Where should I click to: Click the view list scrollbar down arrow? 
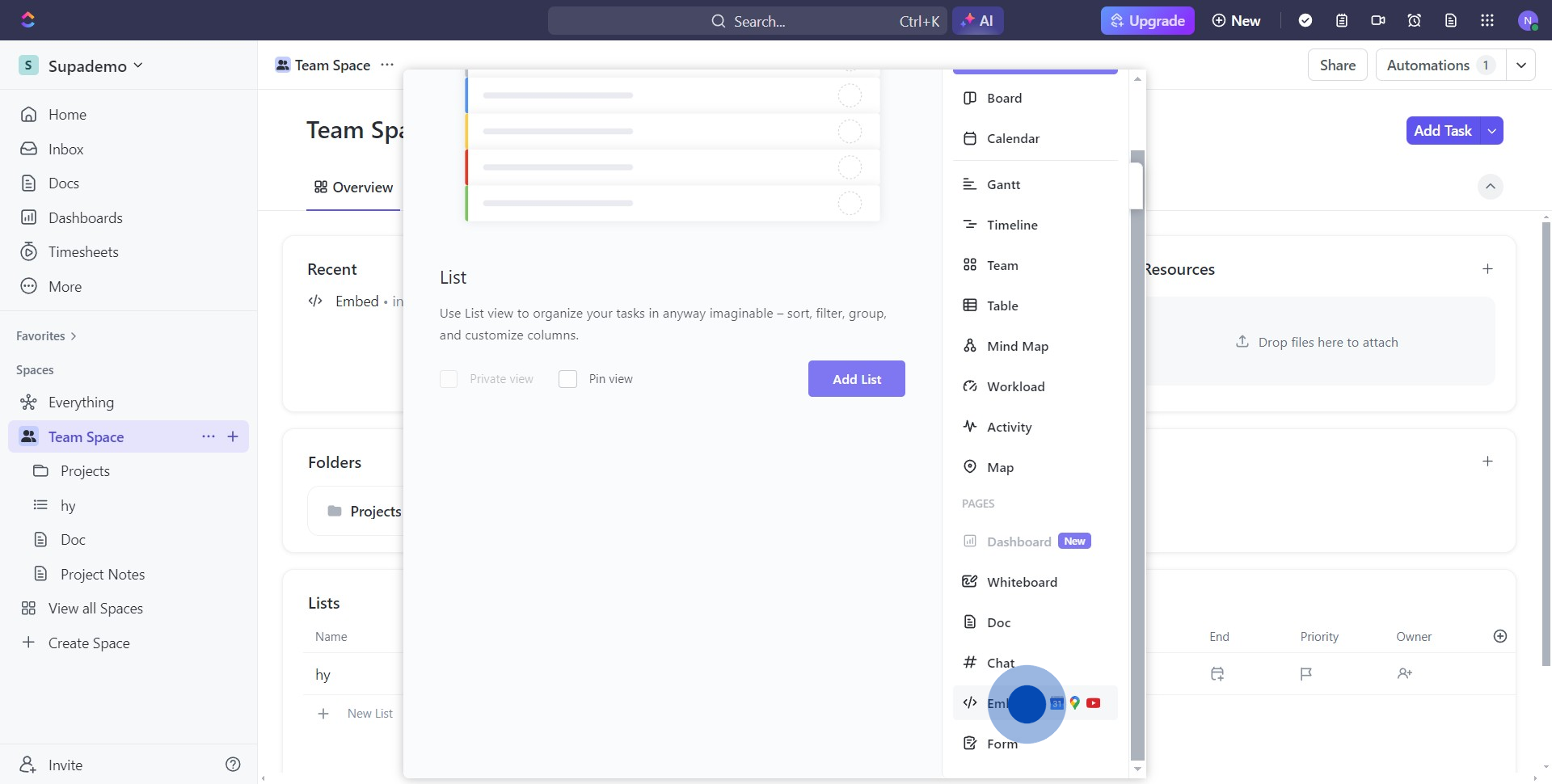tap(1137, 769)
